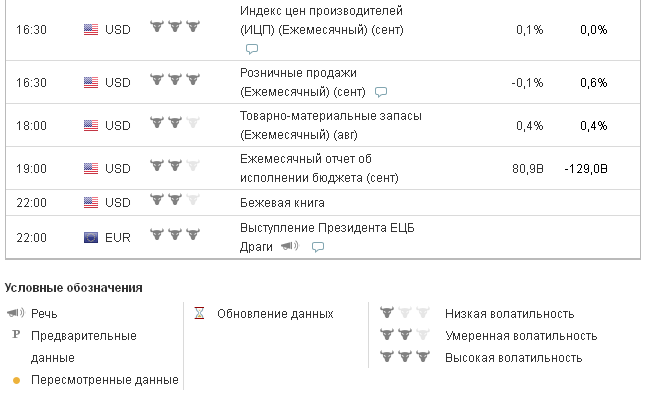Click the speaker icon next to Драги
Viewport: 645px width, 404px height.
[x=289, y=246]
